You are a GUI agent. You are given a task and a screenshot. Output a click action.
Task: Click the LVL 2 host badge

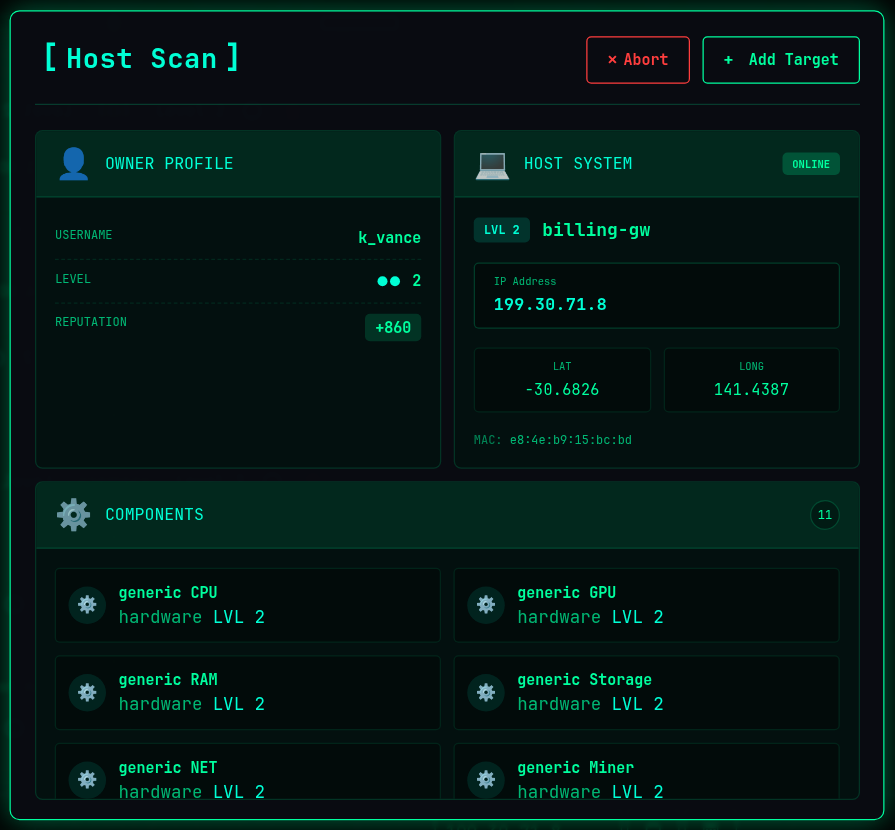[502, 230]
